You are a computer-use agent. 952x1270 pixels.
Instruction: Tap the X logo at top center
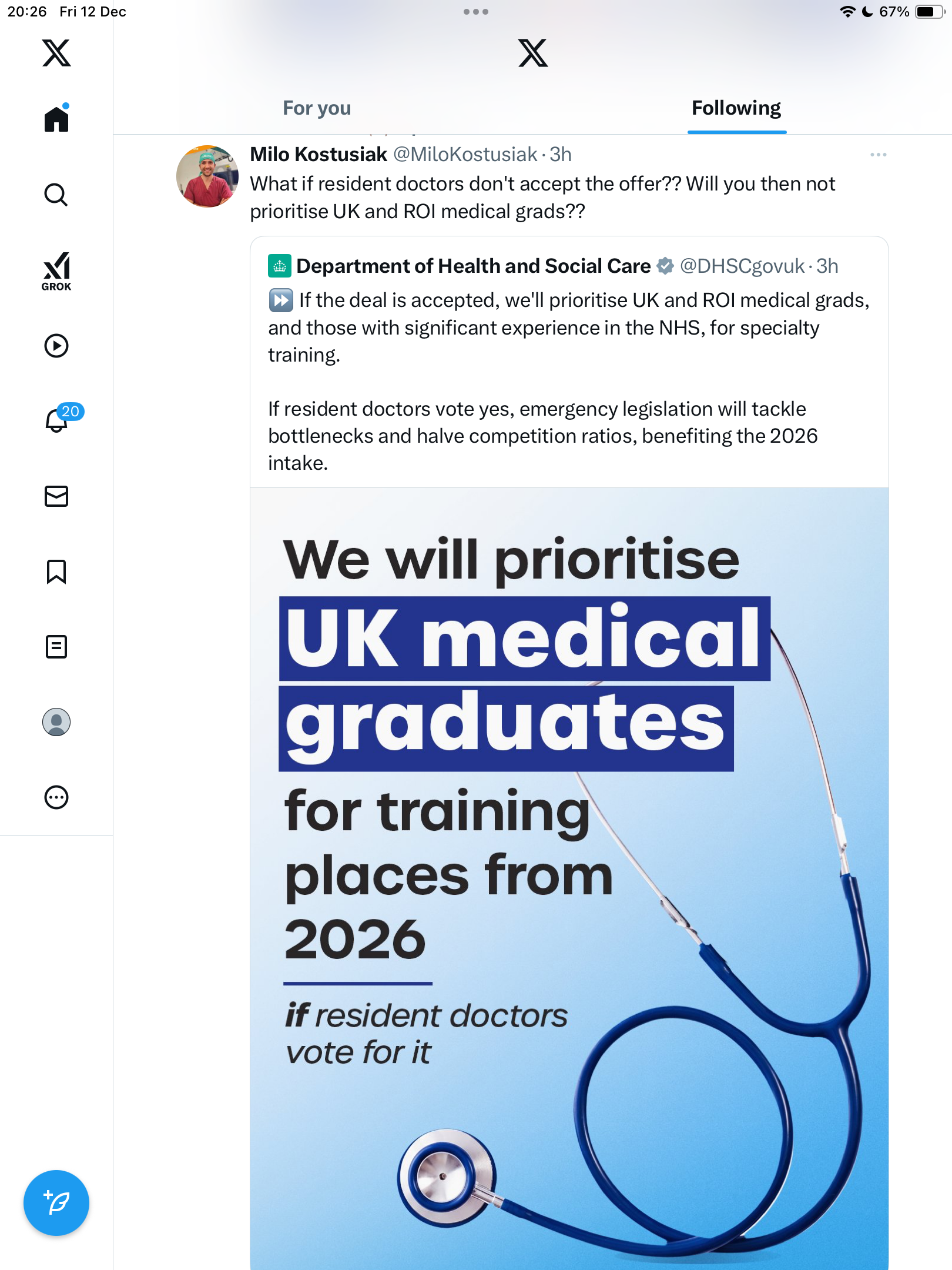[x=533, y=53]
